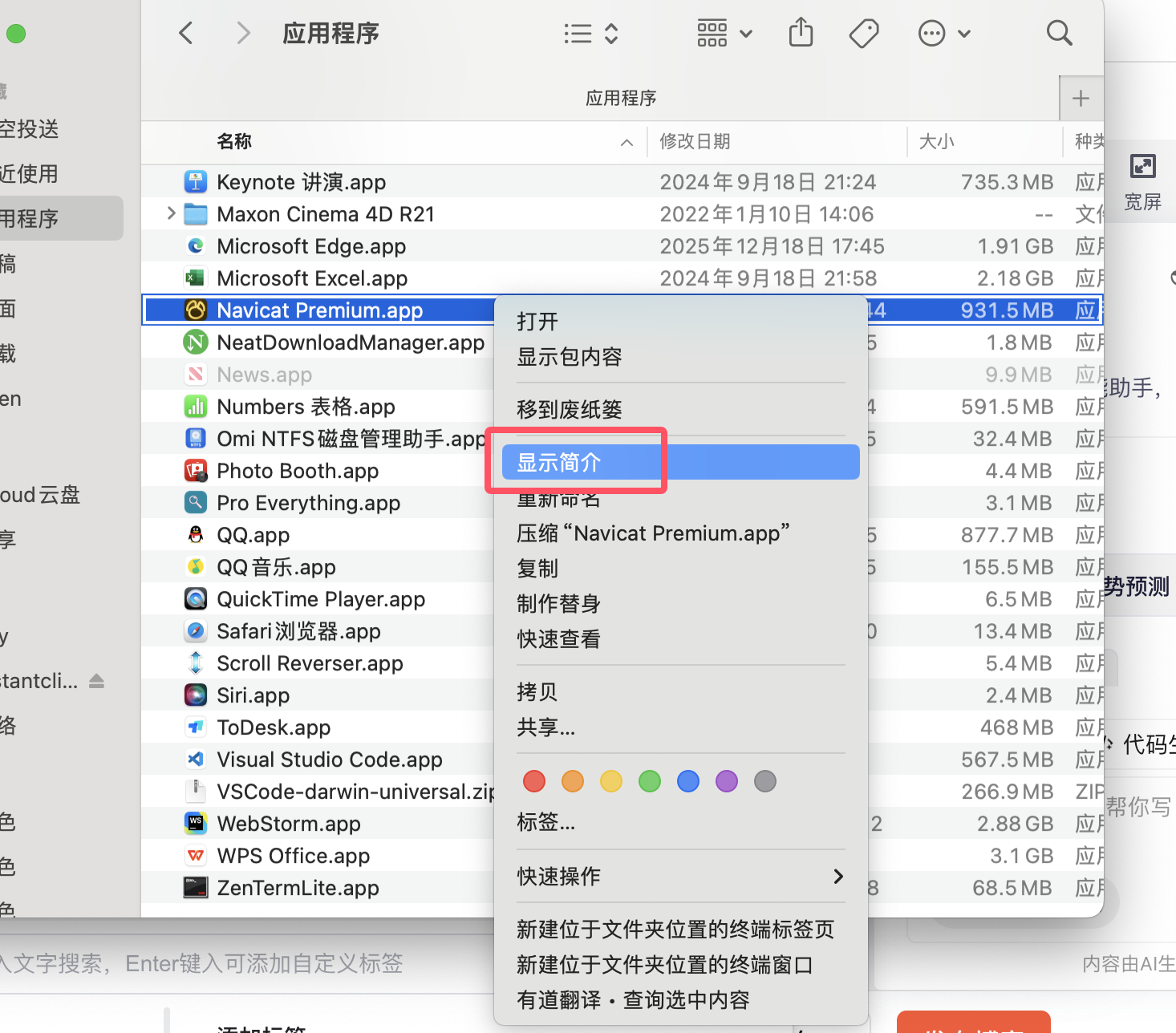Image resolution: width=1176 pixels, height=1033 pixels.
Task: Click the Finder search magnifier
Action: pyautogui.click(x=1059, y=33)
